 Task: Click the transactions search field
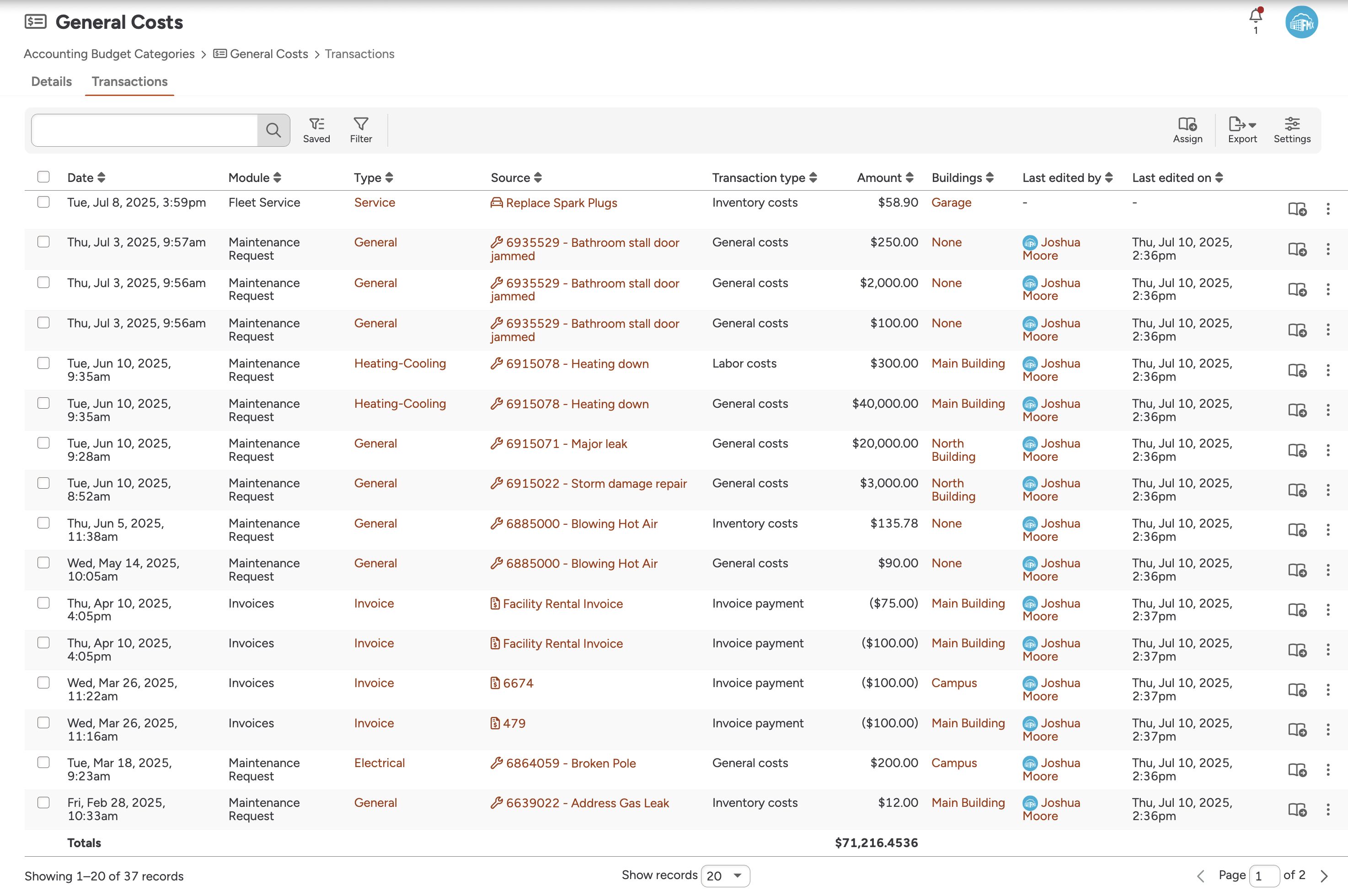pyautogui.click(x=144, y=130)
